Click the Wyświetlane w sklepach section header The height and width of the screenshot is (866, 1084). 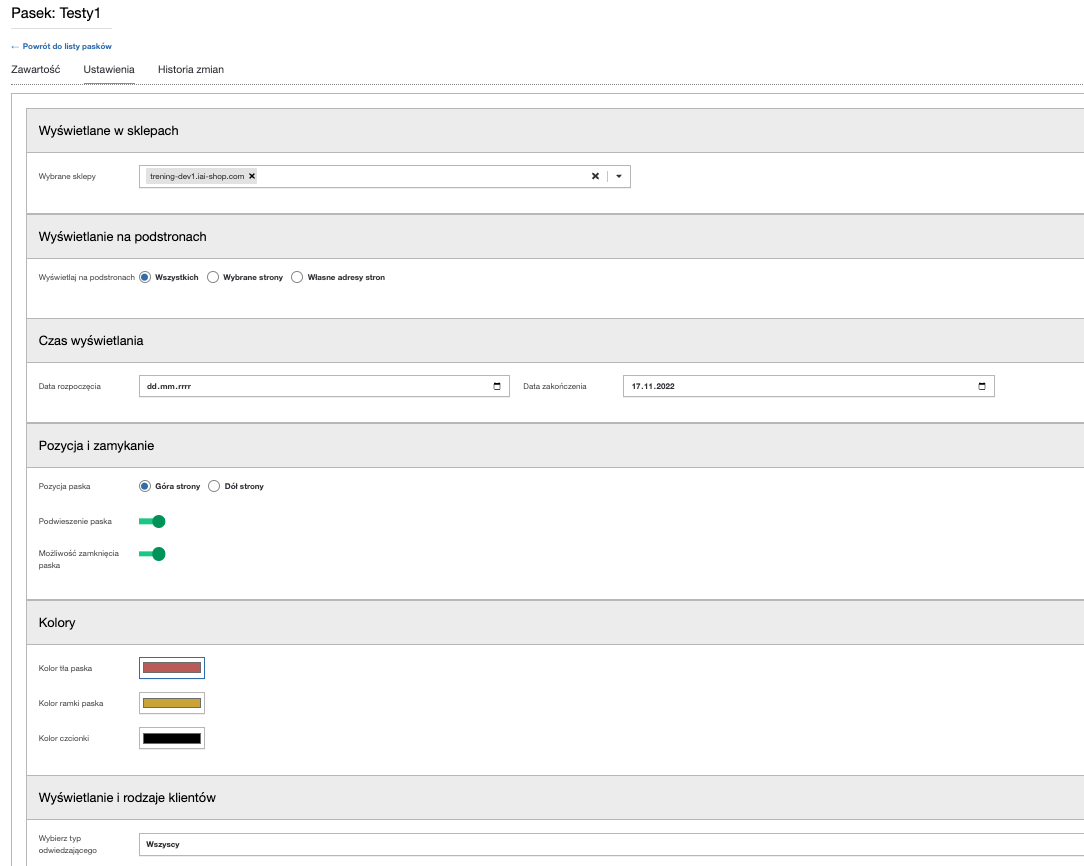(555, 131)
